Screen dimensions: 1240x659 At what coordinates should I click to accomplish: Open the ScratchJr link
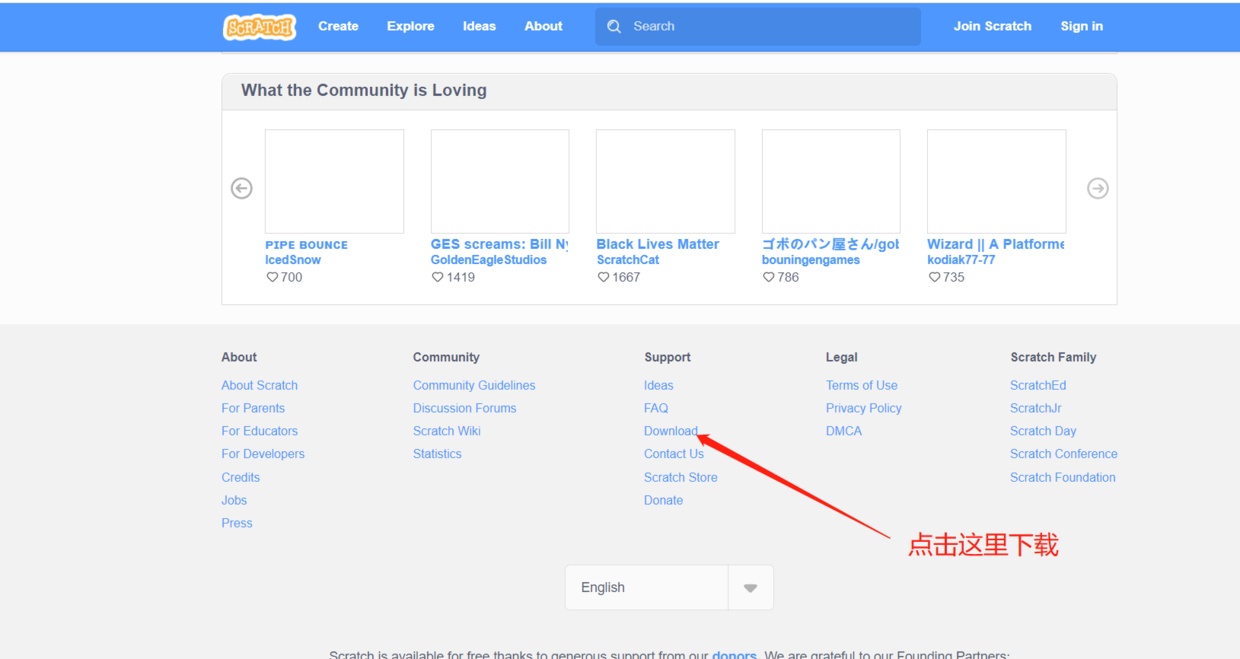click(1036, 408)
